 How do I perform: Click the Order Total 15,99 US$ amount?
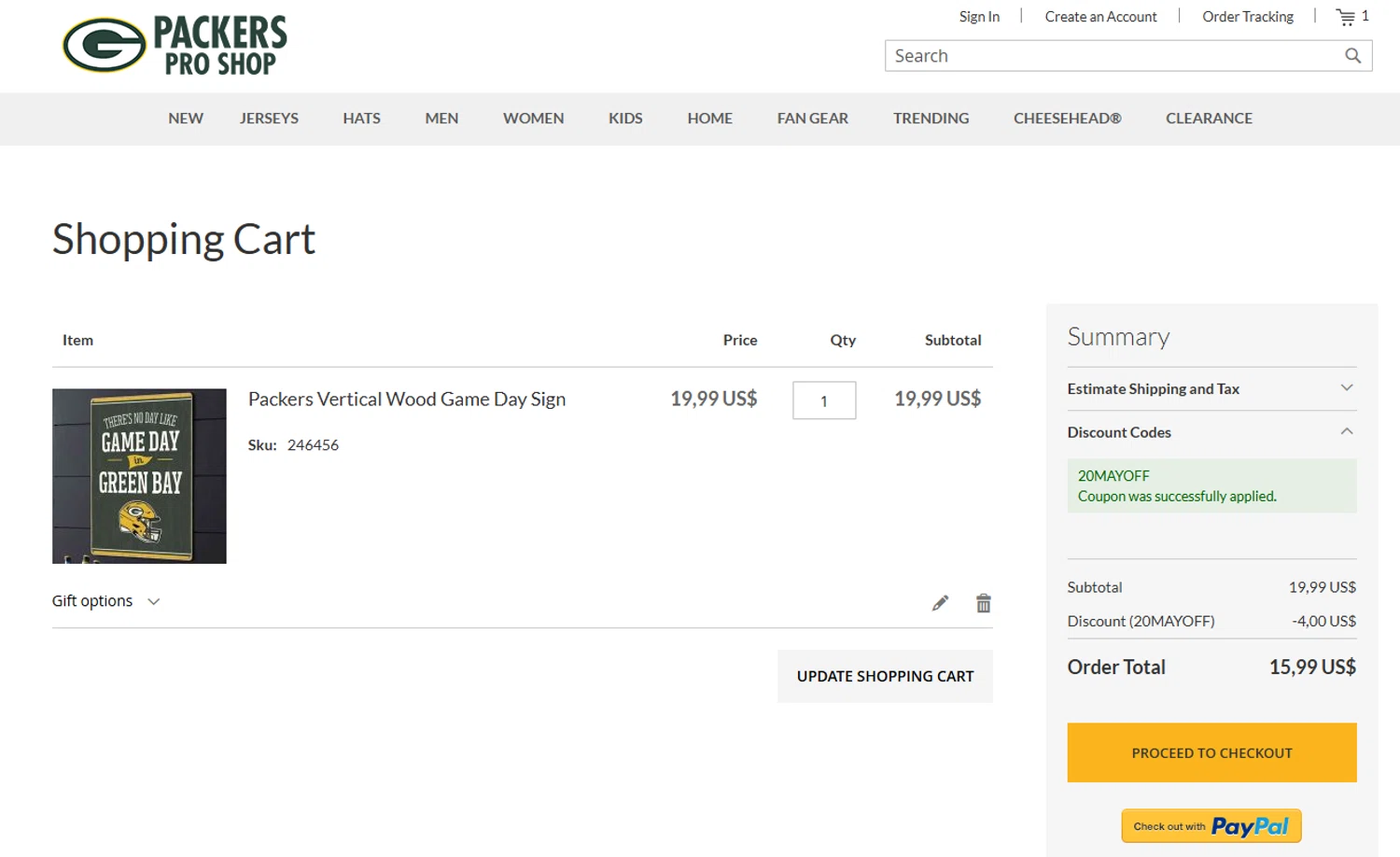point(1312,667)
